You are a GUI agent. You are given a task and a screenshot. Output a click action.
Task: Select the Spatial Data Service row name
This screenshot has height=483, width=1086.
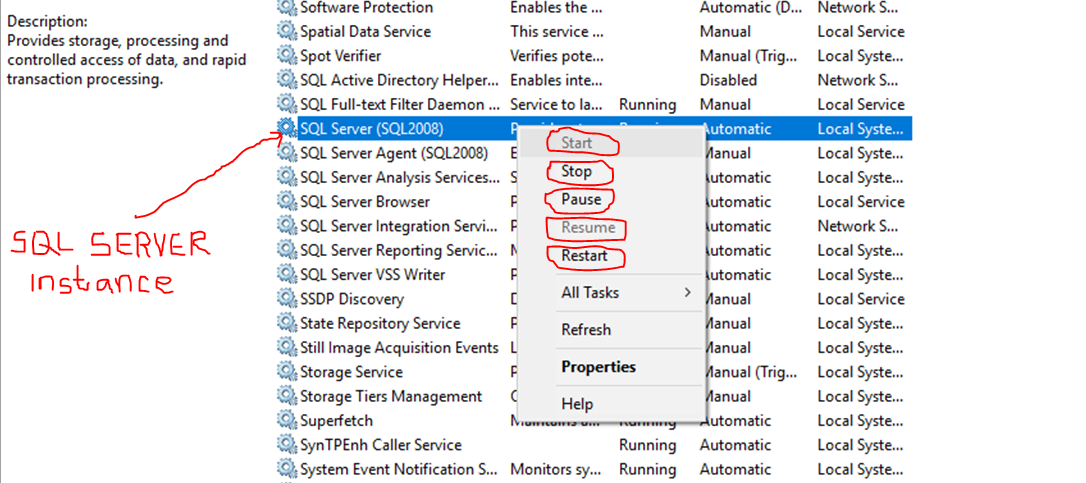pos(365,32)
